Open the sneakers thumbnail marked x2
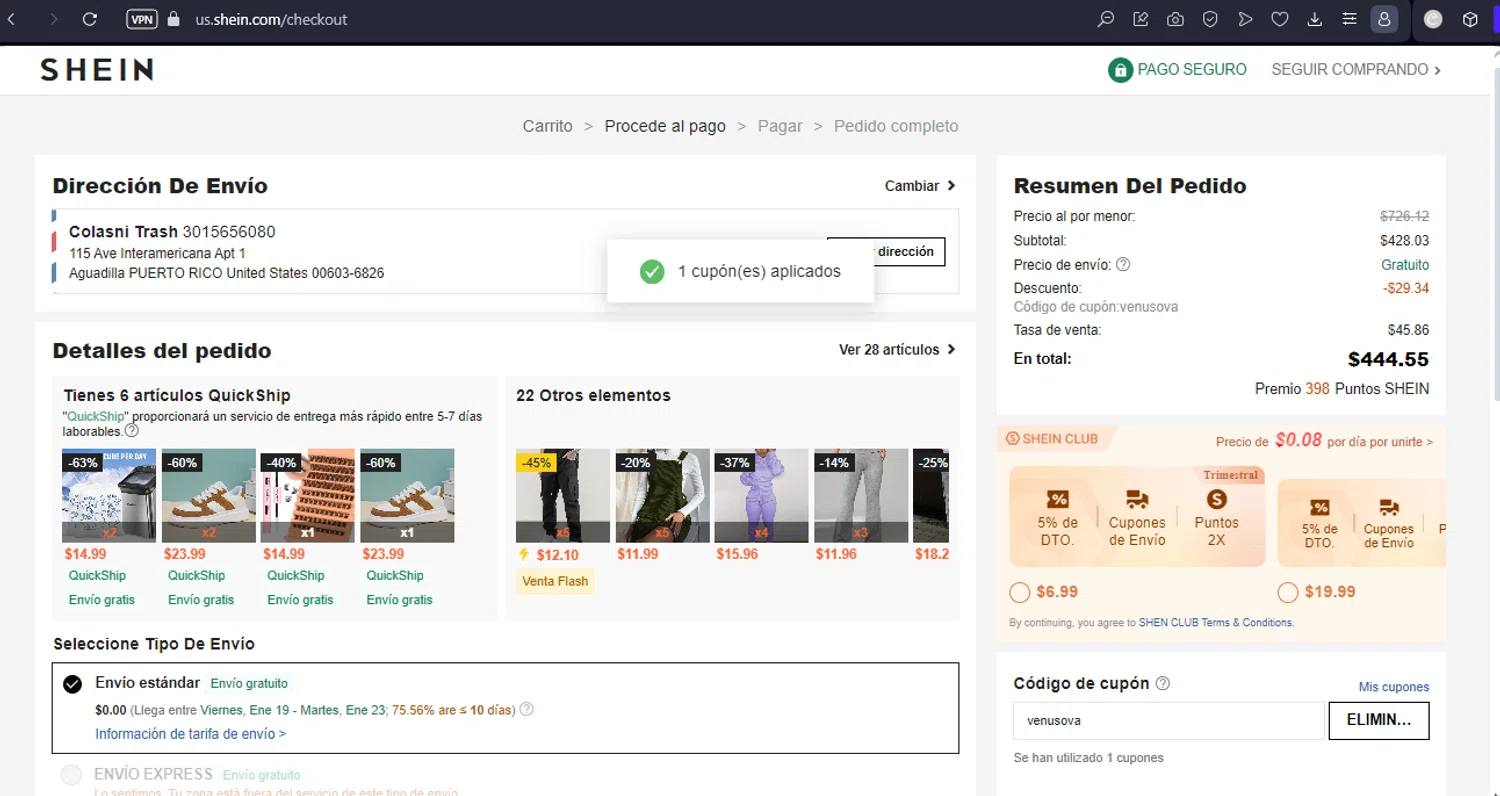This screenshot has width=1500, height=796. (x=209, y=495)
